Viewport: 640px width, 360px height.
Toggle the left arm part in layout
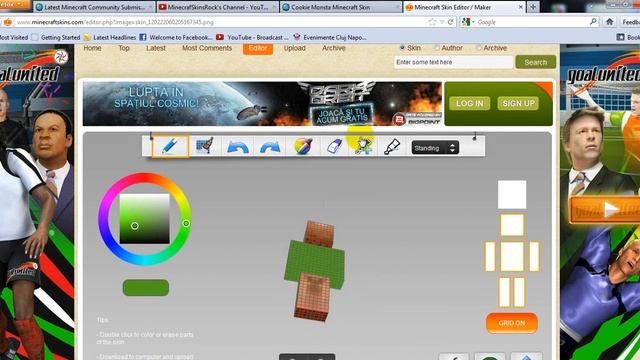click(x=490, y=256)
